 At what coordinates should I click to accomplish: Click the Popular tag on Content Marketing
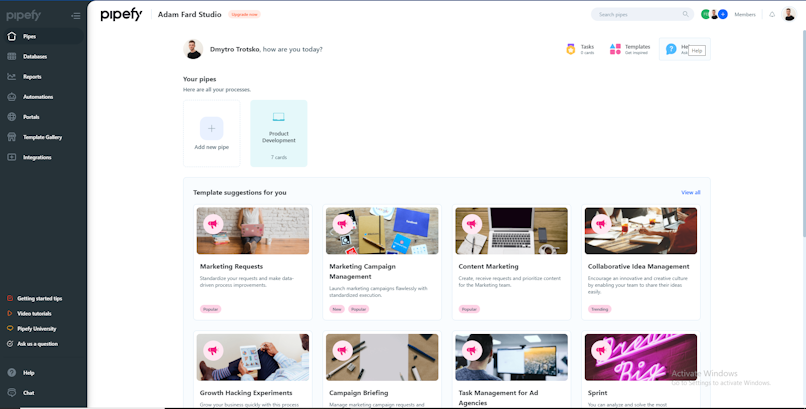[x=469, y=309]
